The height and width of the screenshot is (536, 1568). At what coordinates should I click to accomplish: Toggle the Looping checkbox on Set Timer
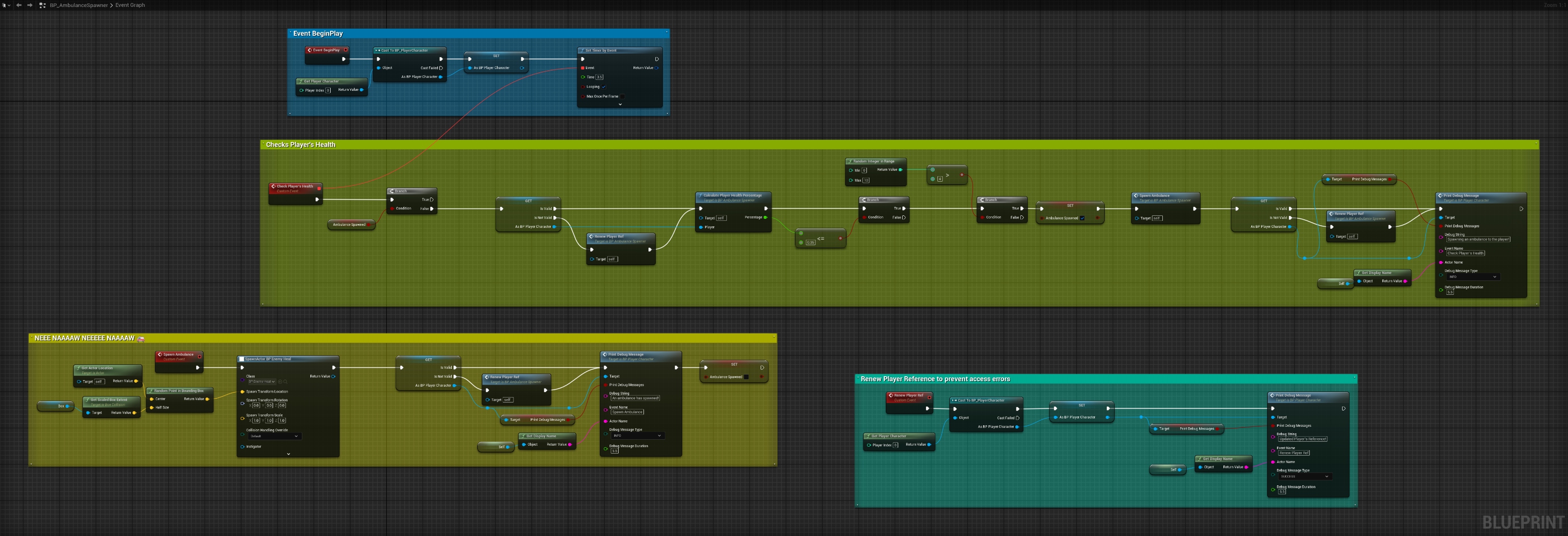pos(604,86)
